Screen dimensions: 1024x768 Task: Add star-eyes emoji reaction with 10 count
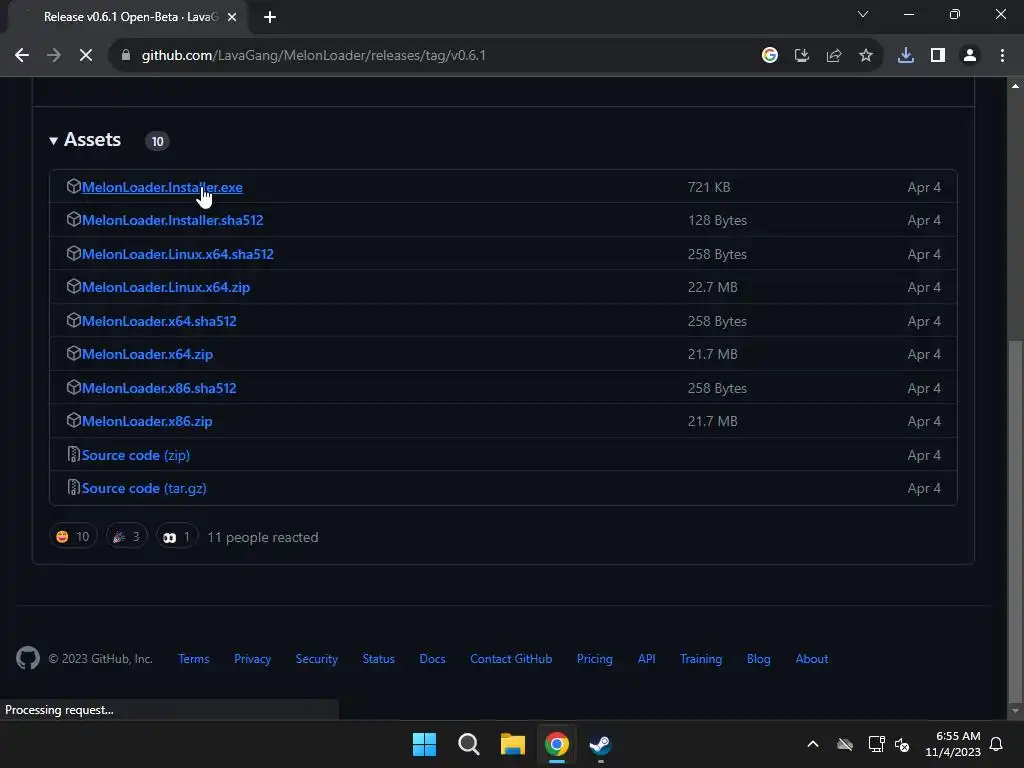coord(73,537)
